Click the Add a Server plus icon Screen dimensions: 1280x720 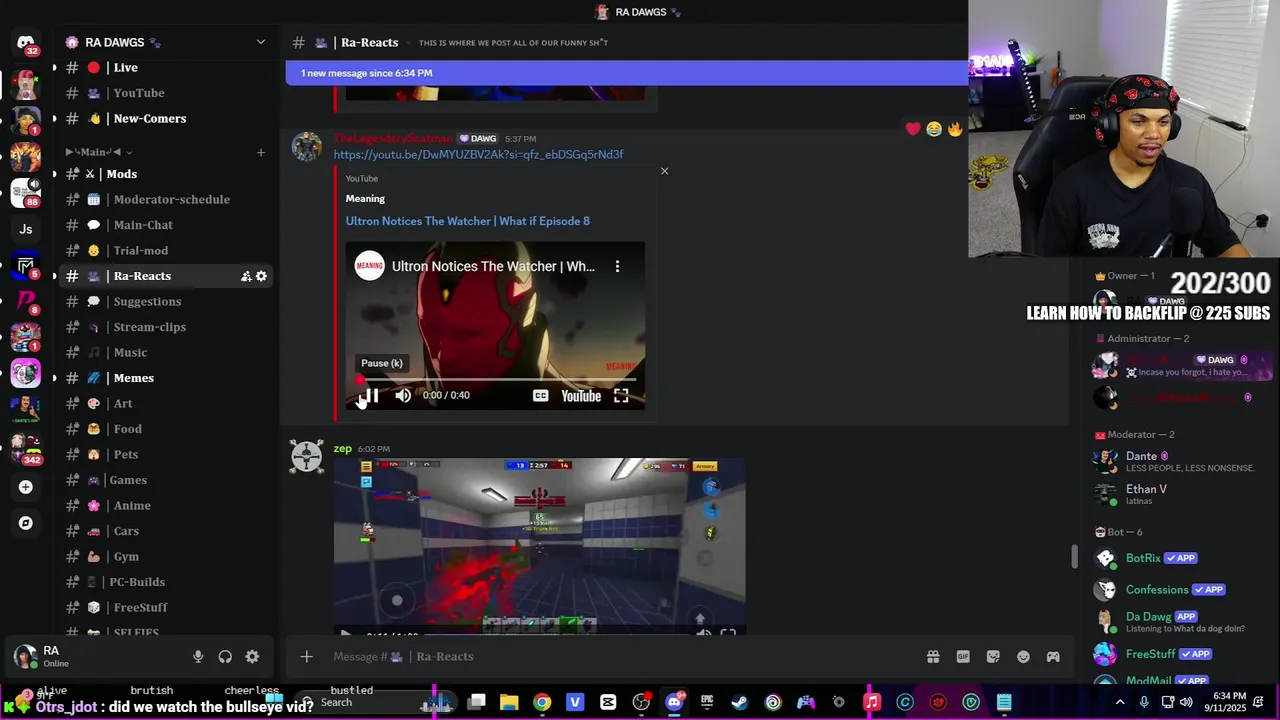tap(25, 487)
